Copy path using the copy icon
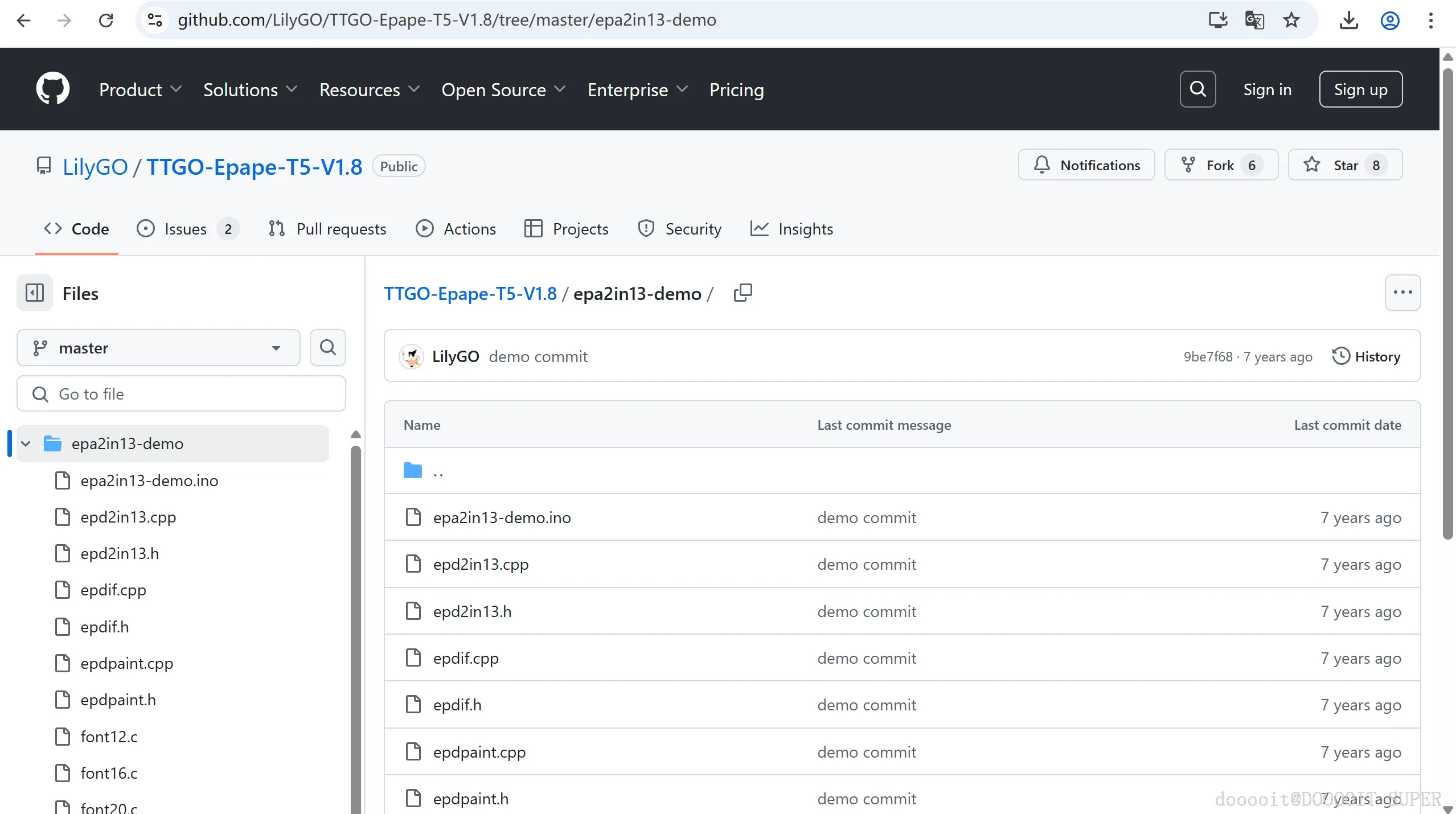This screenshot has height=814, width=1456. click(743, 293)
